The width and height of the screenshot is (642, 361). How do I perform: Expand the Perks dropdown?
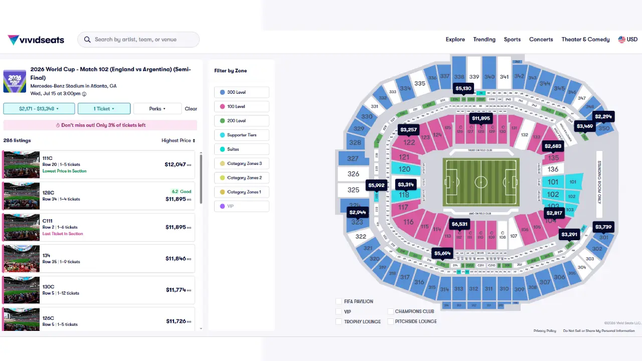coord(157,108)
